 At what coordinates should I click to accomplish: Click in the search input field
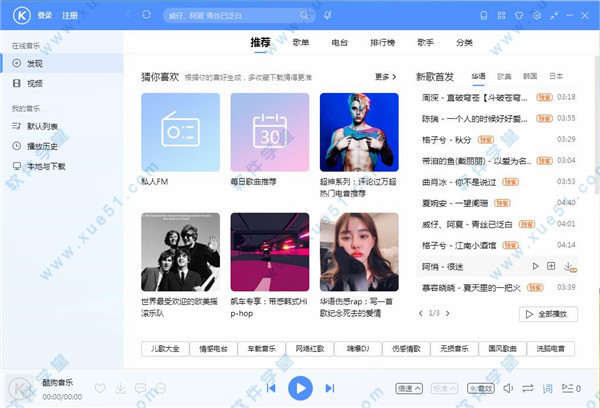[232, 15]
